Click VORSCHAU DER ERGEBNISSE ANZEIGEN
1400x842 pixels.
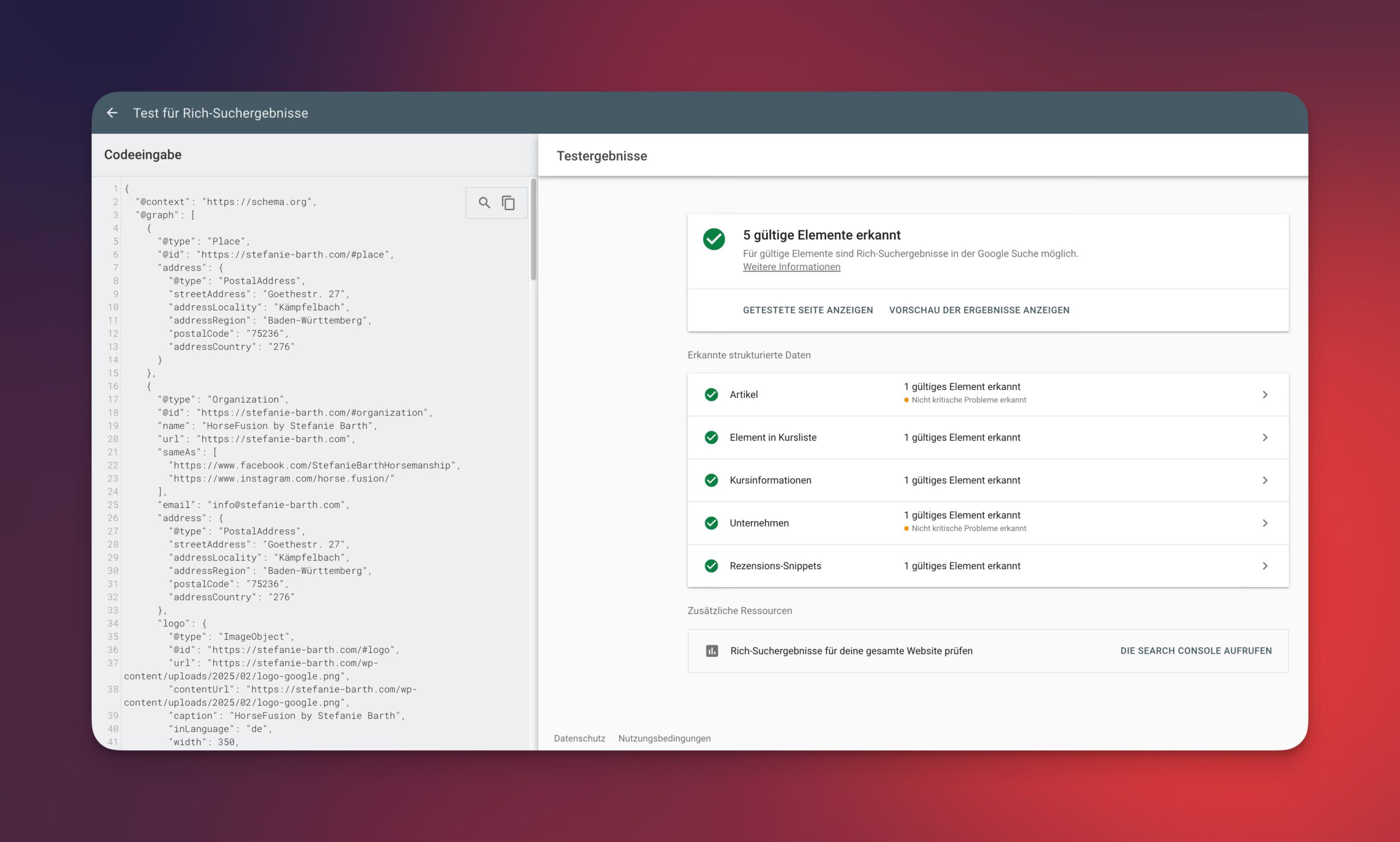tap(979, 311)
